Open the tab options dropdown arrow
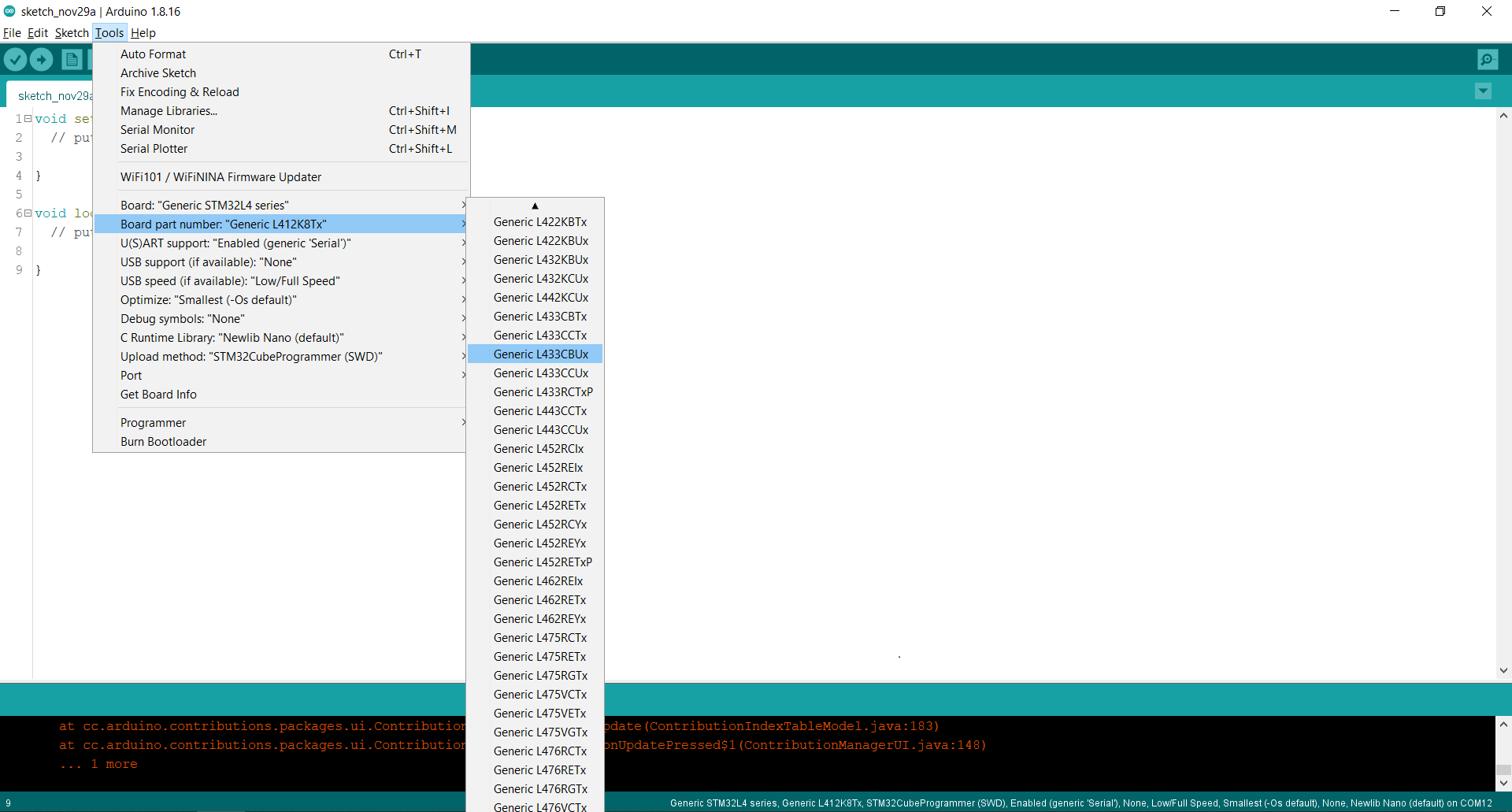1512x812 pixels. (1484, 91)
